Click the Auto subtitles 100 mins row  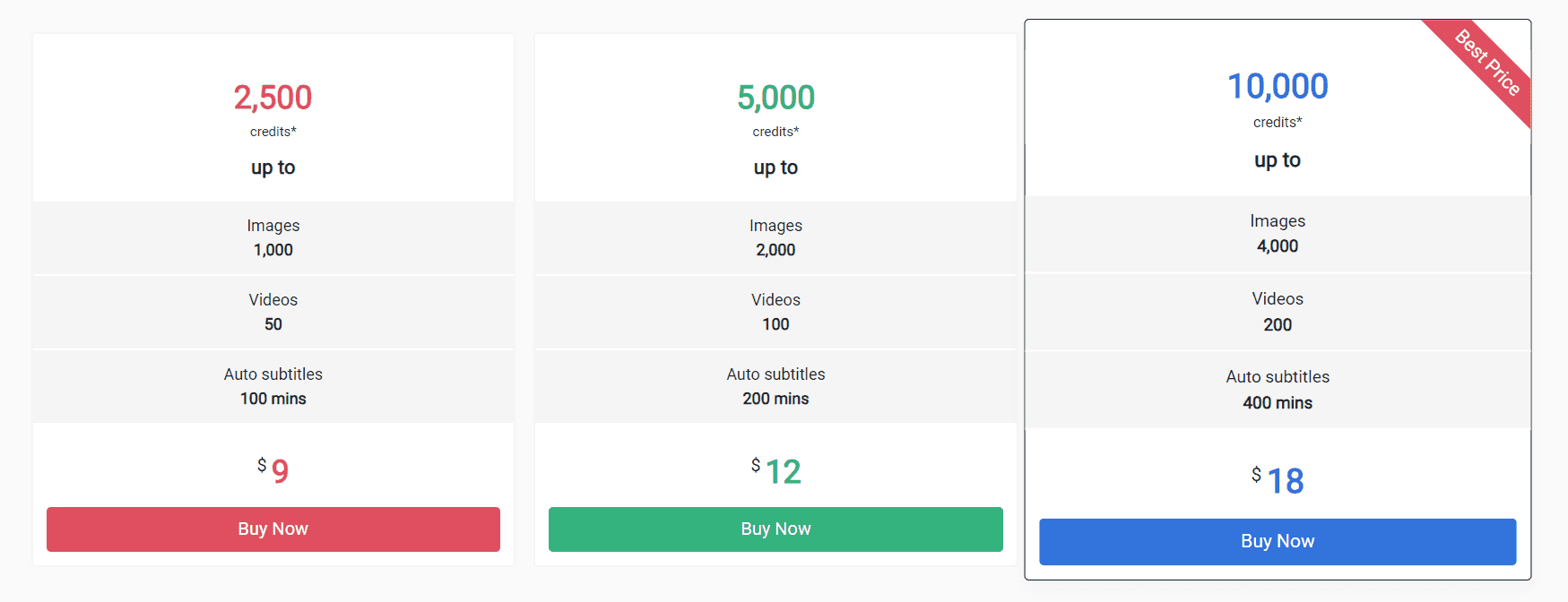point(273,387)
